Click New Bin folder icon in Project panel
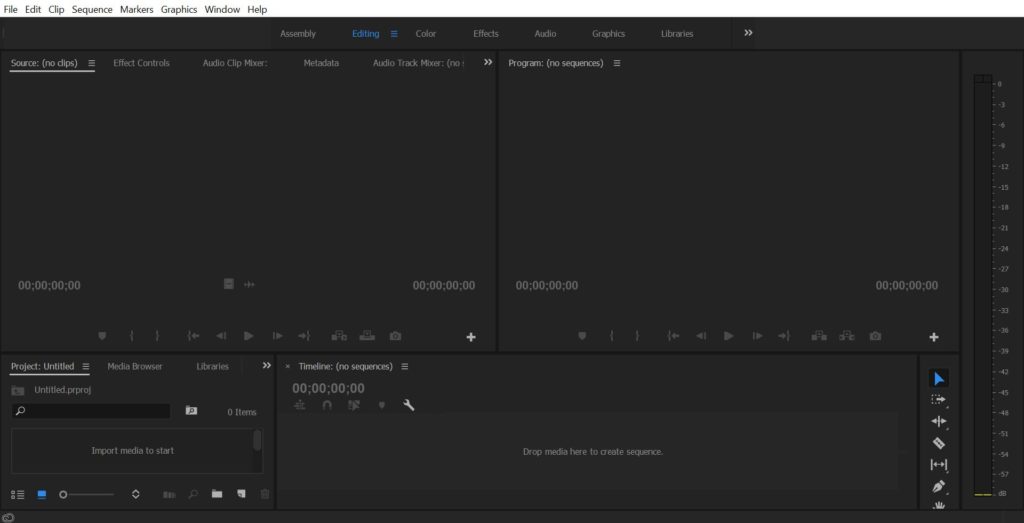Image resolution: width=1024 pixels, height=523 pixels. pos(217,494)
